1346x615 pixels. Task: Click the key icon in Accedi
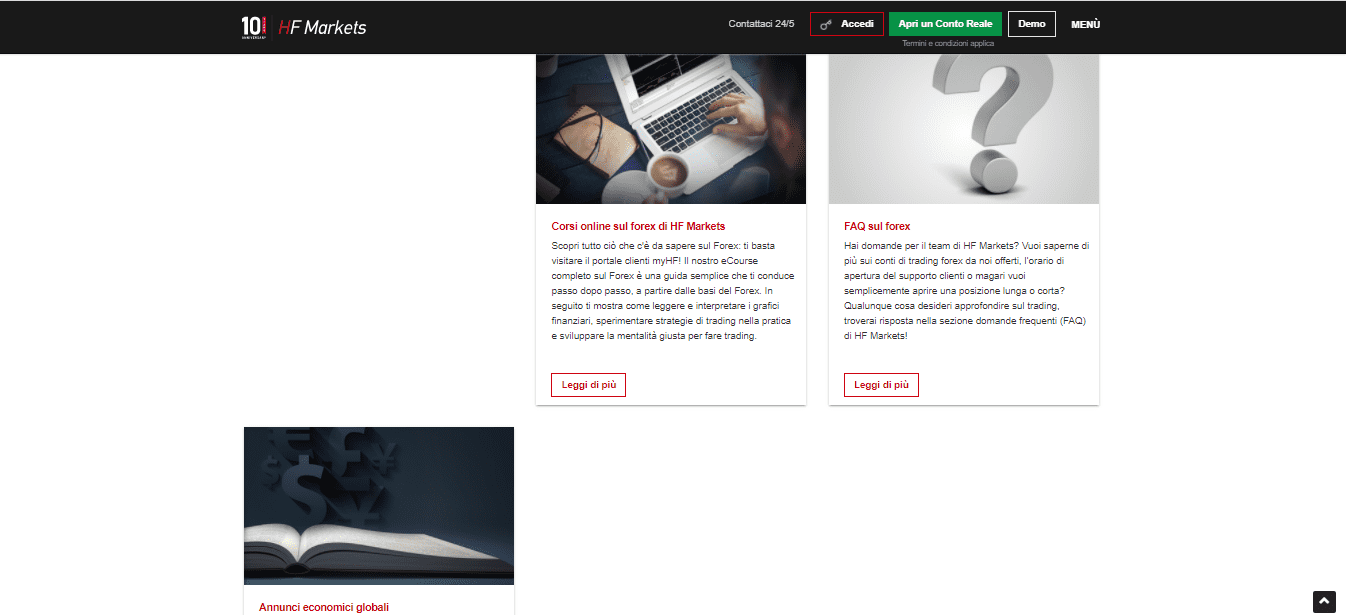[826, 24]
